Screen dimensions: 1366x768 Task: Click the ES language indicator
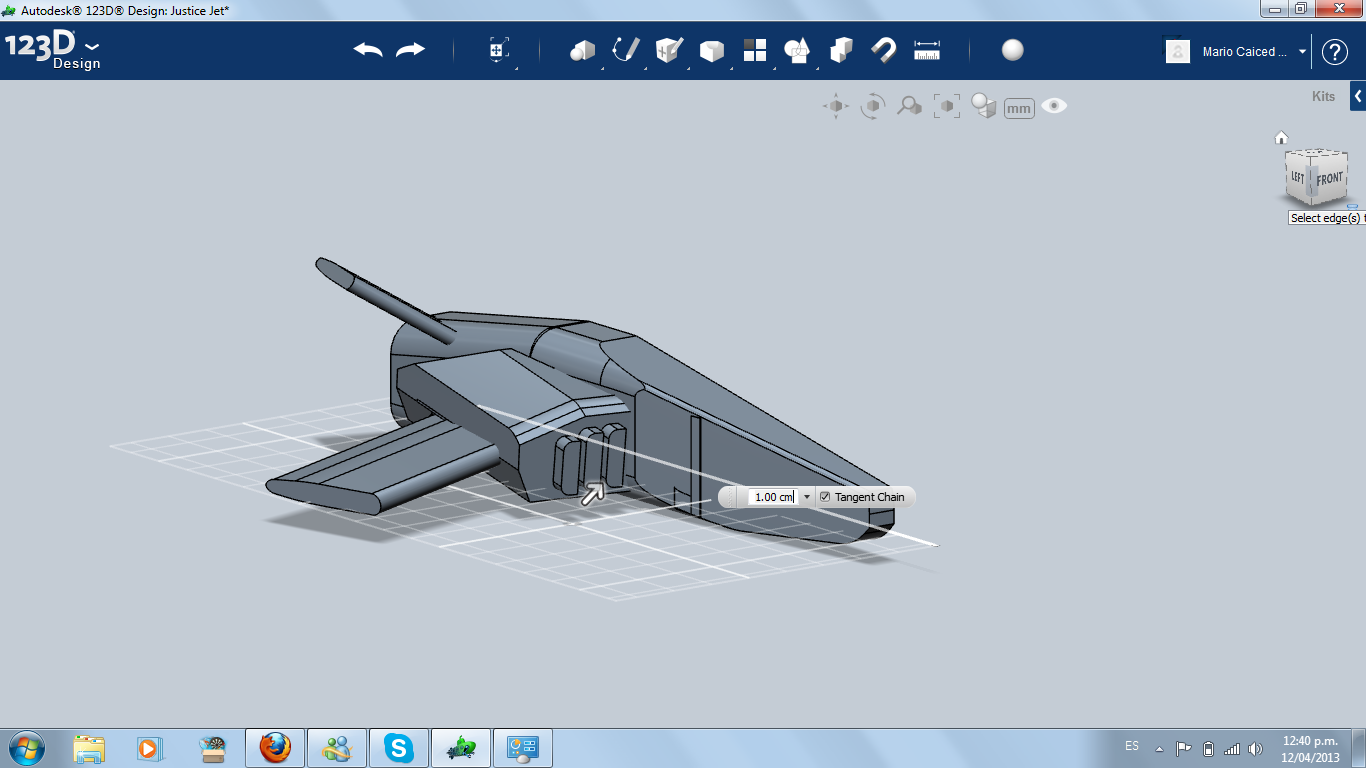(1132, 746)
